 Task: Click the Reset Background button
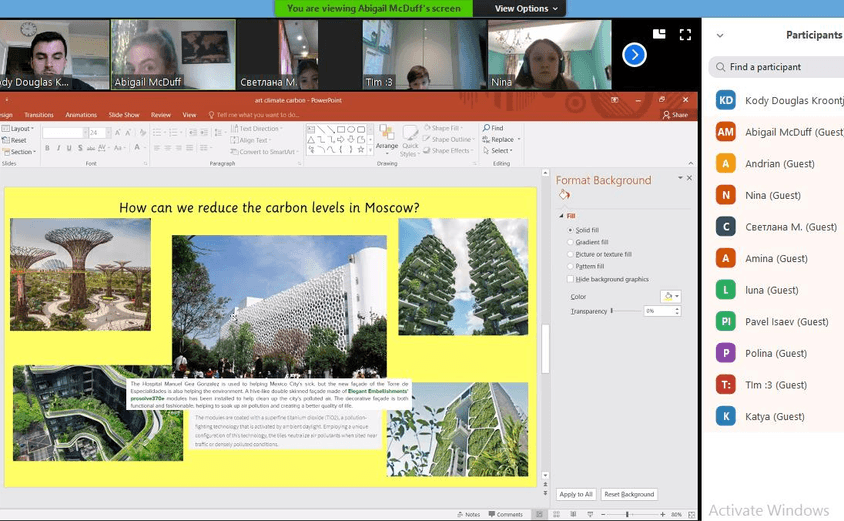pos(629,494)
